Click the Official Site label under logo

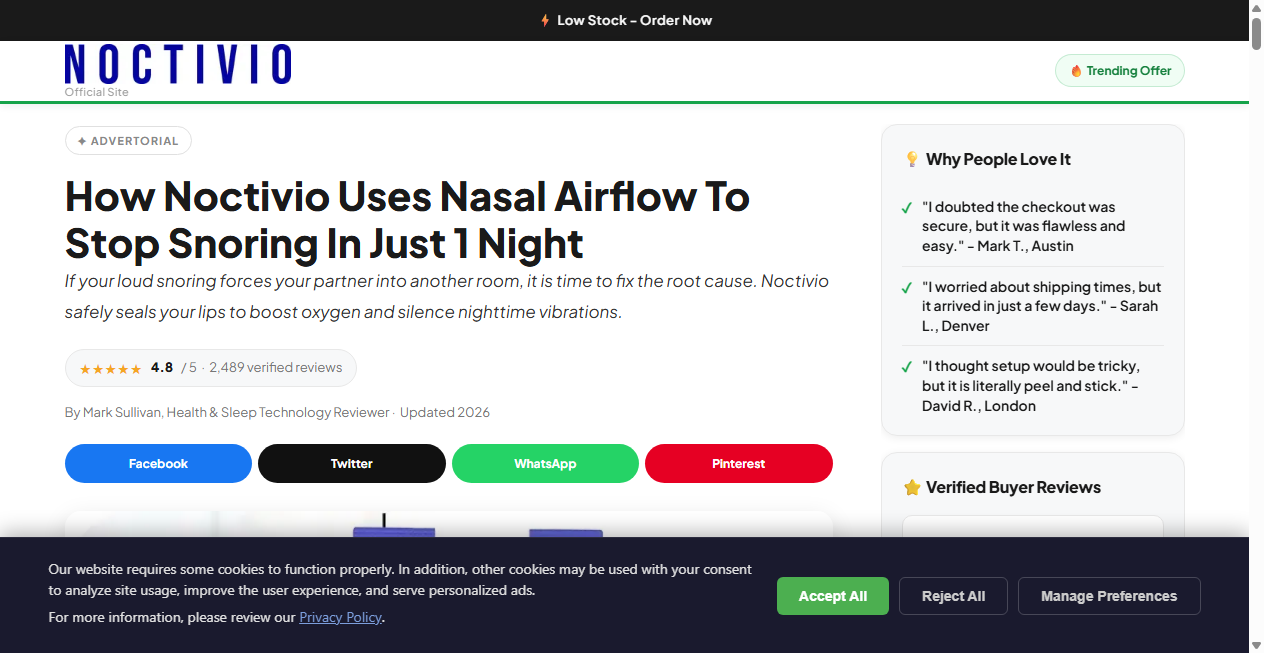97,92
